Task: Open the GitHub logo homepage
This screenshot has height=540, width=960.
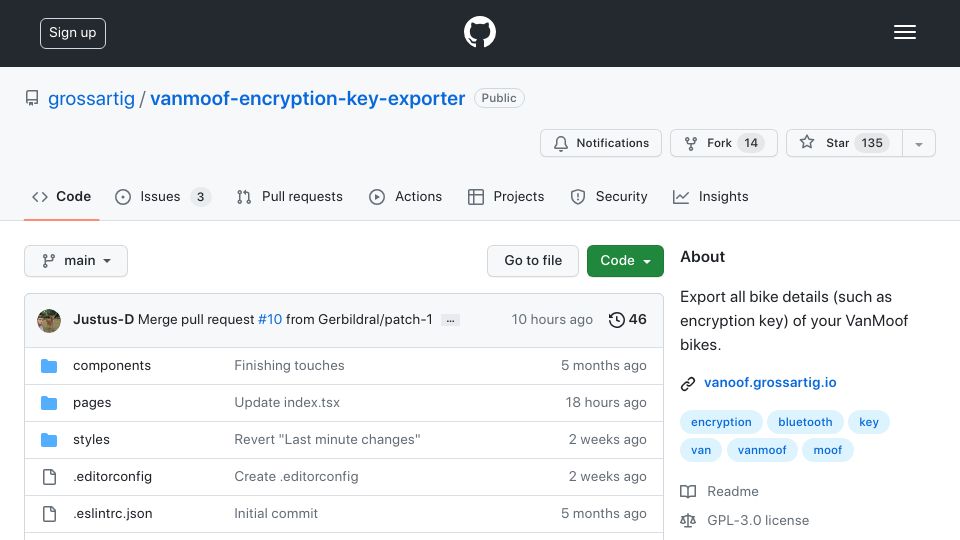Action: click(x=479, y=32)
